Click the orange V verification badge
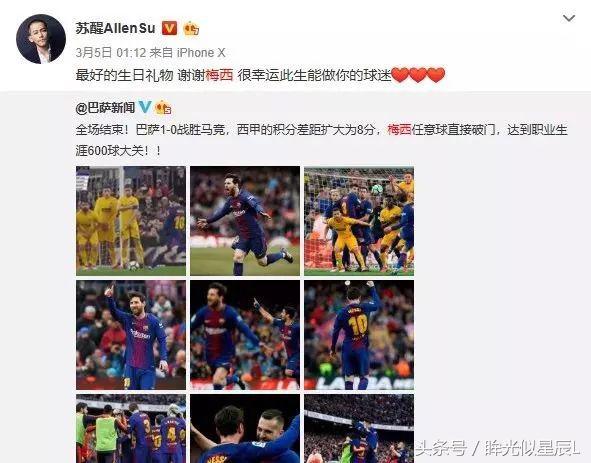Viewport: 591px width, 463px height. click(x=169, y=28)
